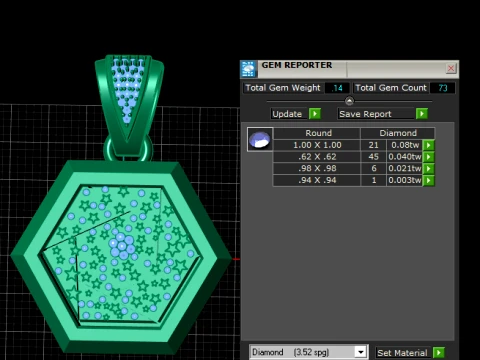Click the weight cell 0.040tw
This screenshot has width=480, height=360.
click(x=405, y=157)
